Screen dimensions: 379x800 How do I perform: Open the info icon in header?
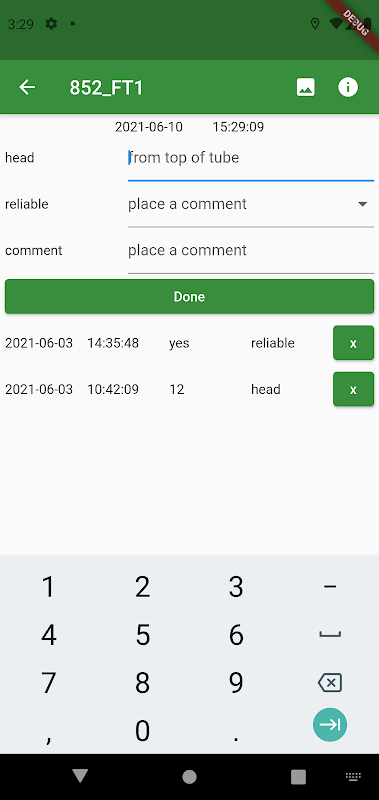tap(348, 87)
